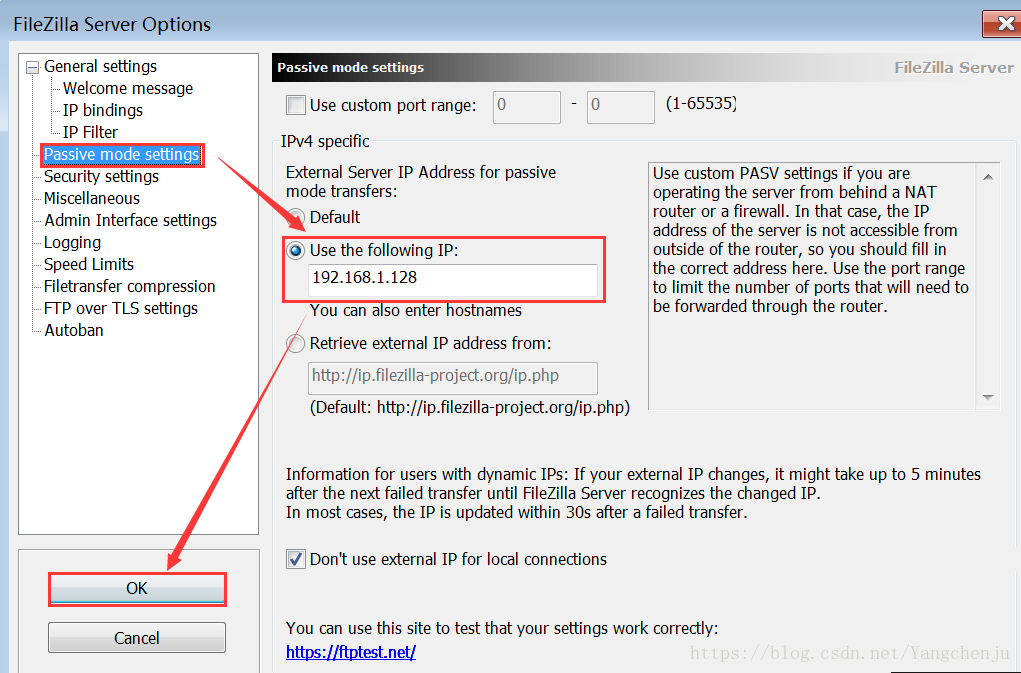Click the up arrow of the help text scrollbar
Image resolution: width=1021 pixels, height=673 pixels.
tap(988, 177)
